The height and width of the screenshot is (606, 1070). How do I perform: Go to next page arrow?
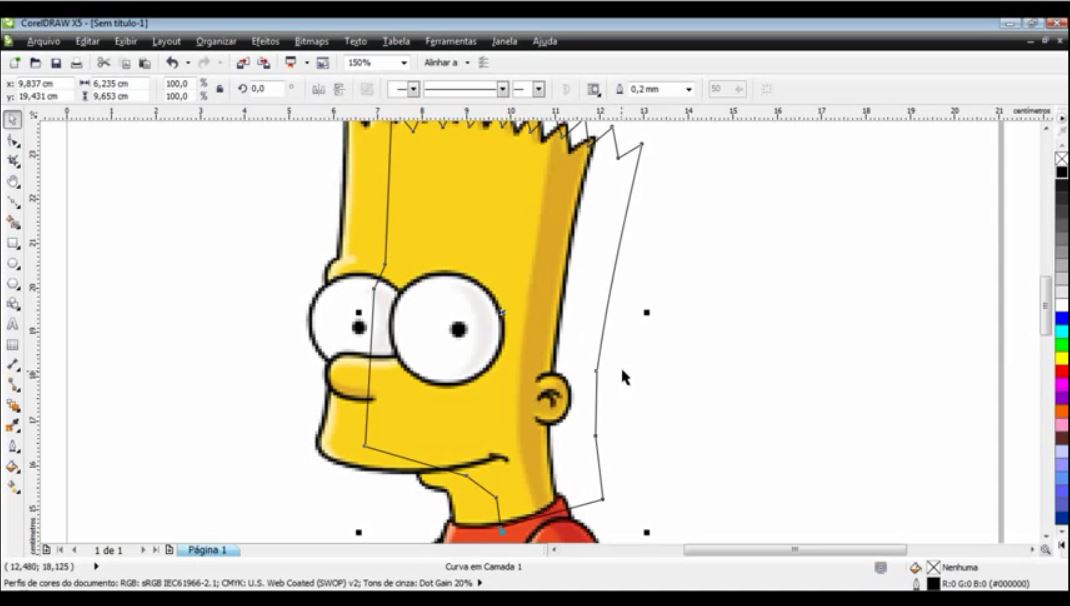tap(143, 550)
